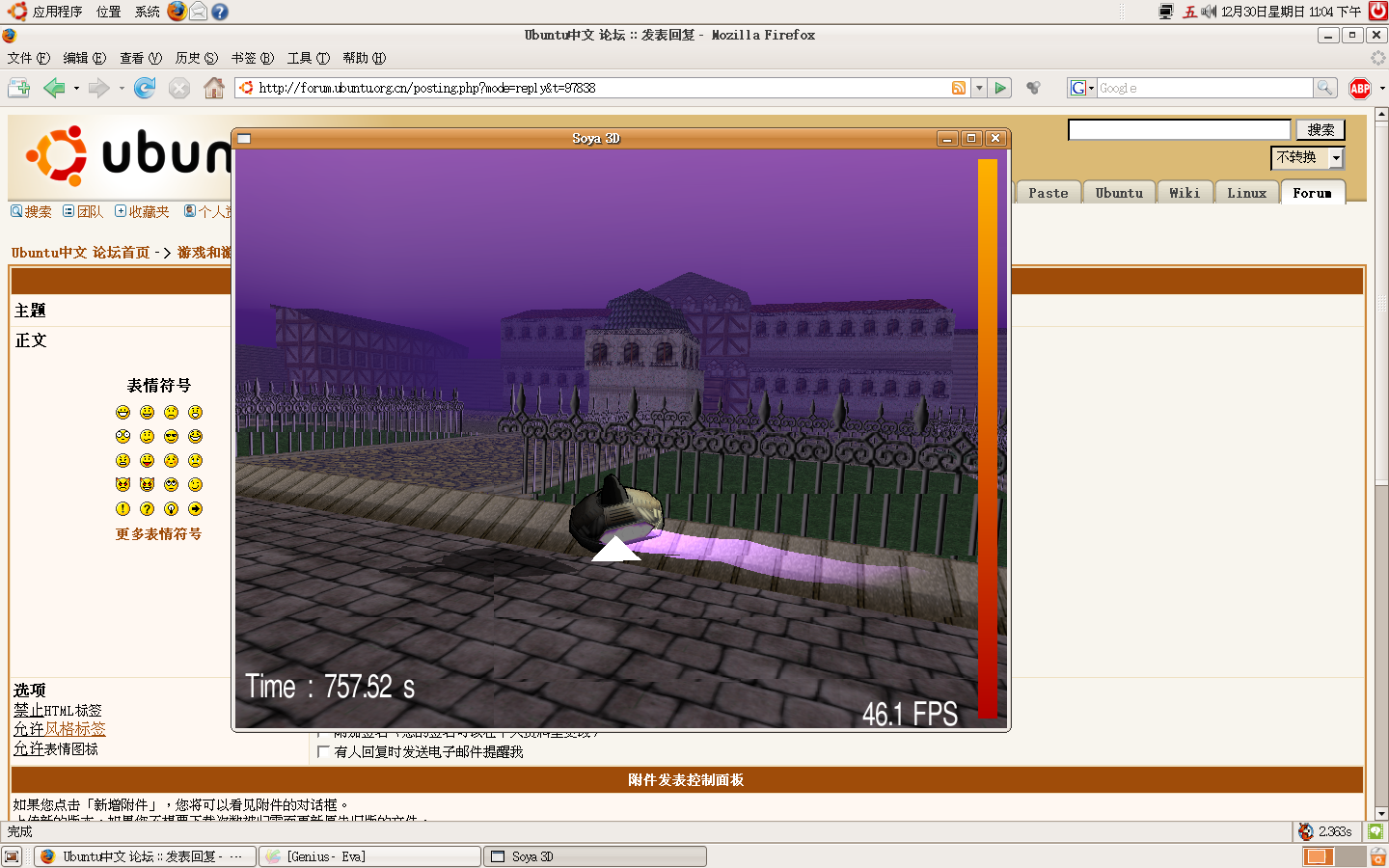This screenshot has width=1389, height=868.
Task: Click the Google search field
Action: pyautogui.click(x=1205, y=88)
